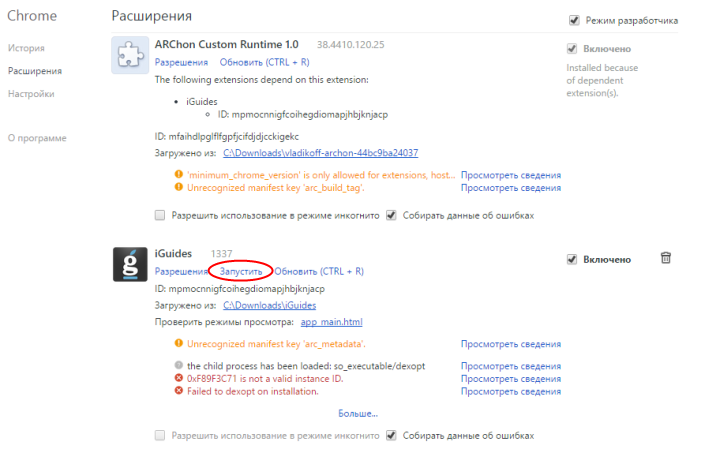Toggle Включено checkbox for iGuides
Viewport: 720px width, 449px height.
point(572,259)
